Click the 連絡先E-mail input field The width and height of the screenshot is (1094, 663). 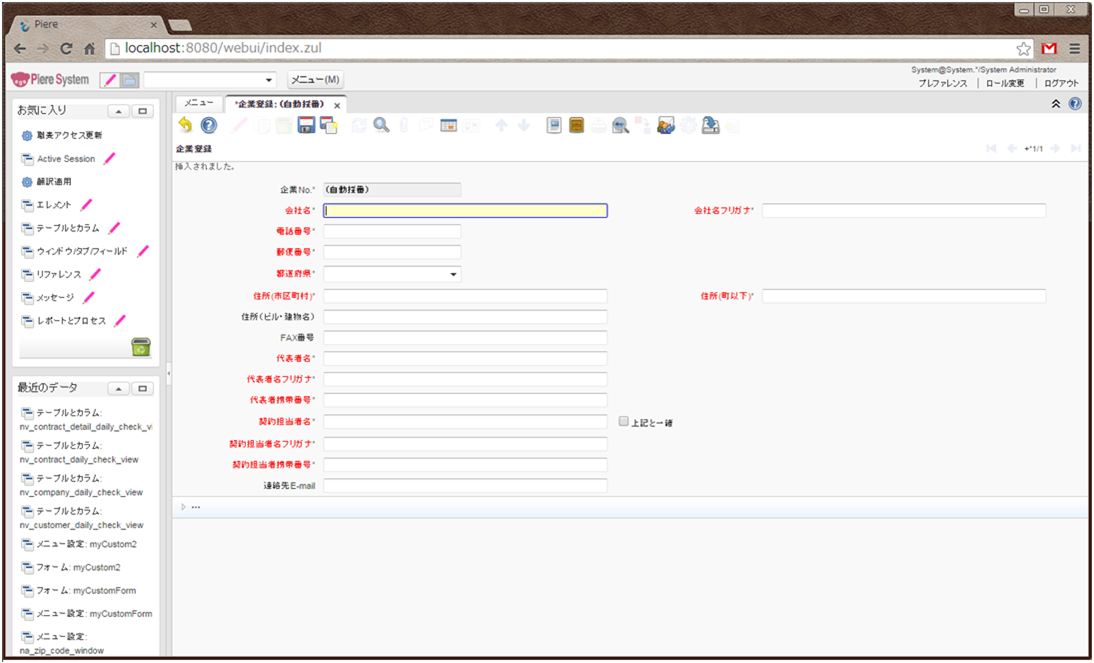(x=465, y=486)
